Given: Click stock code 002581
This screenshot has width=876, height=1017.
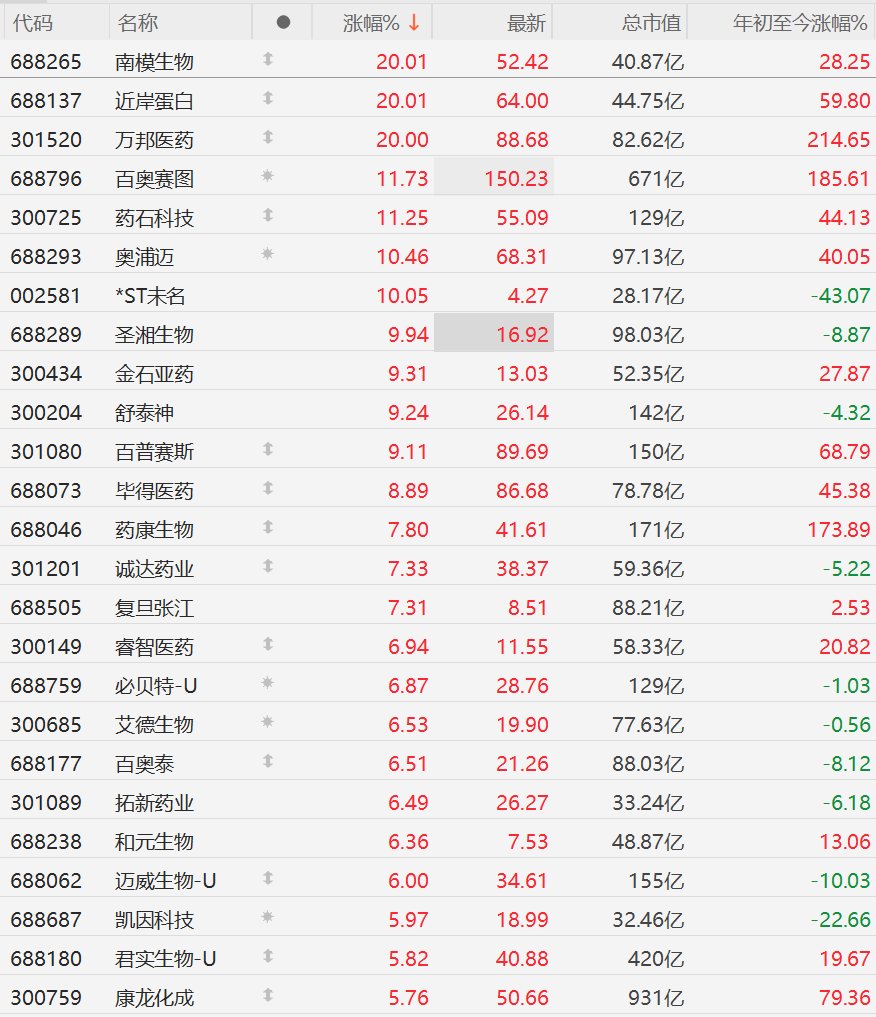Looking at the screenshot, I should click(46, 296).
